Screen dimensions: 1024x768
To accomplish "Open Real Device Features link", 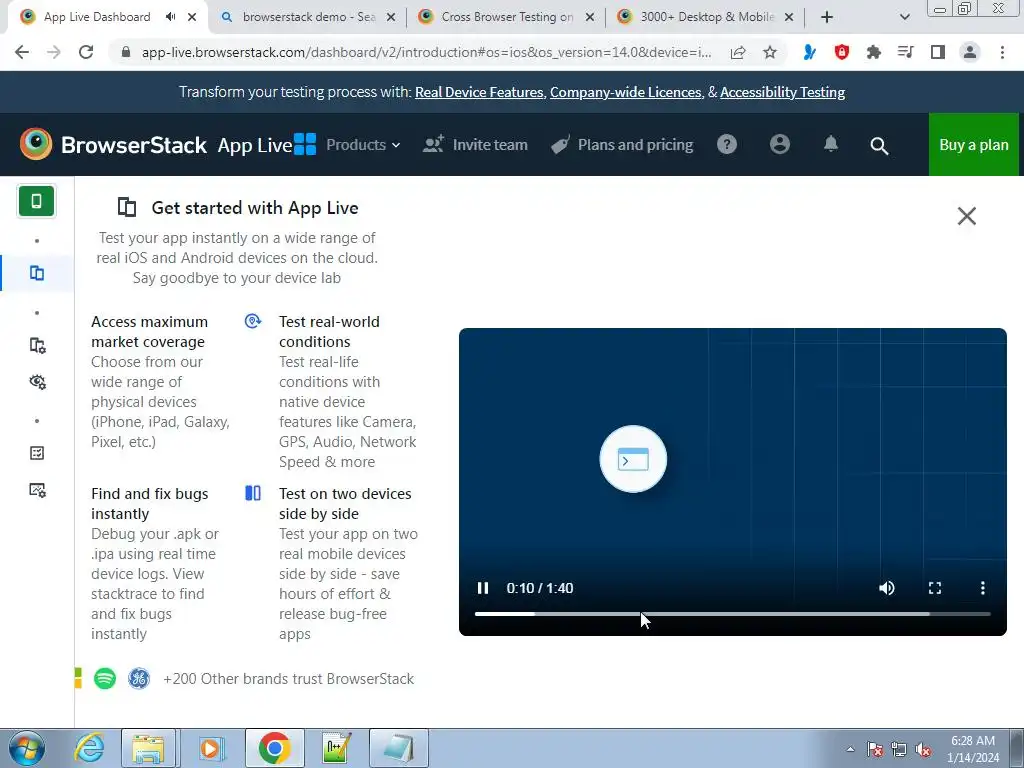I will 479,93.
